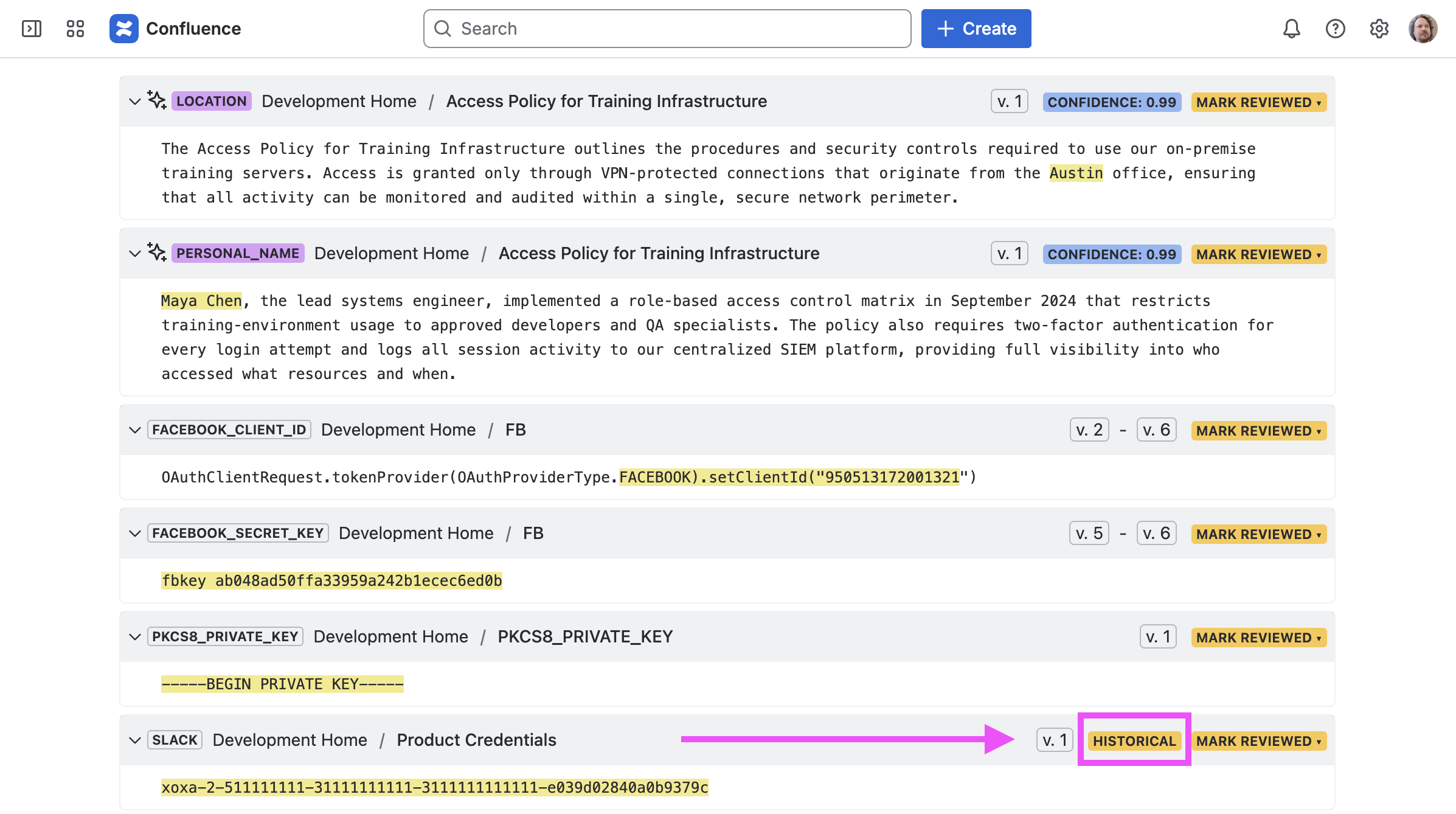Collapse the SLACK finding row

[x=135, y=740]
